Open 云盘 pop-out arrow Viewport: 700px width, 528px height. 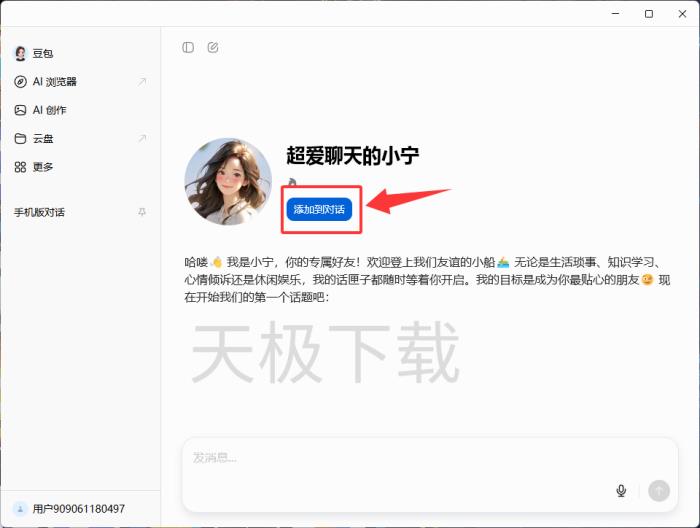pos(142,139)
